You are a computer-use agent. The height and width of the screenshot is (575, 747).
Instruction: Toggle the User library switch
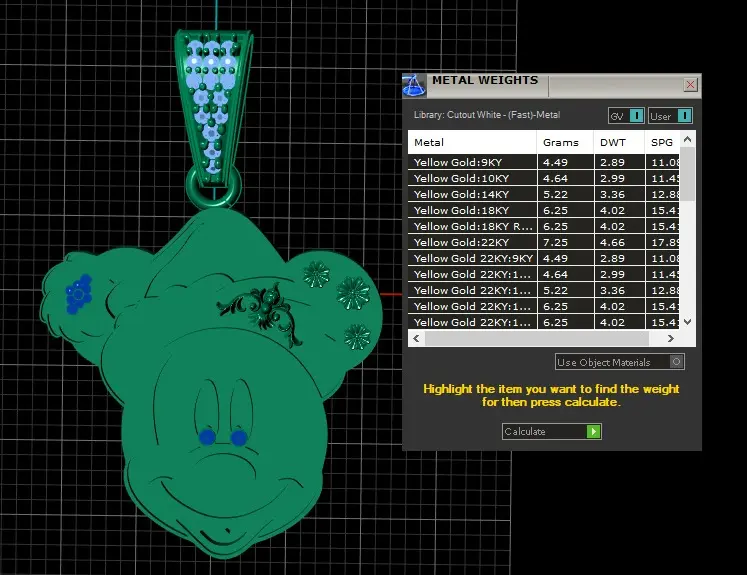pos(670,116)
